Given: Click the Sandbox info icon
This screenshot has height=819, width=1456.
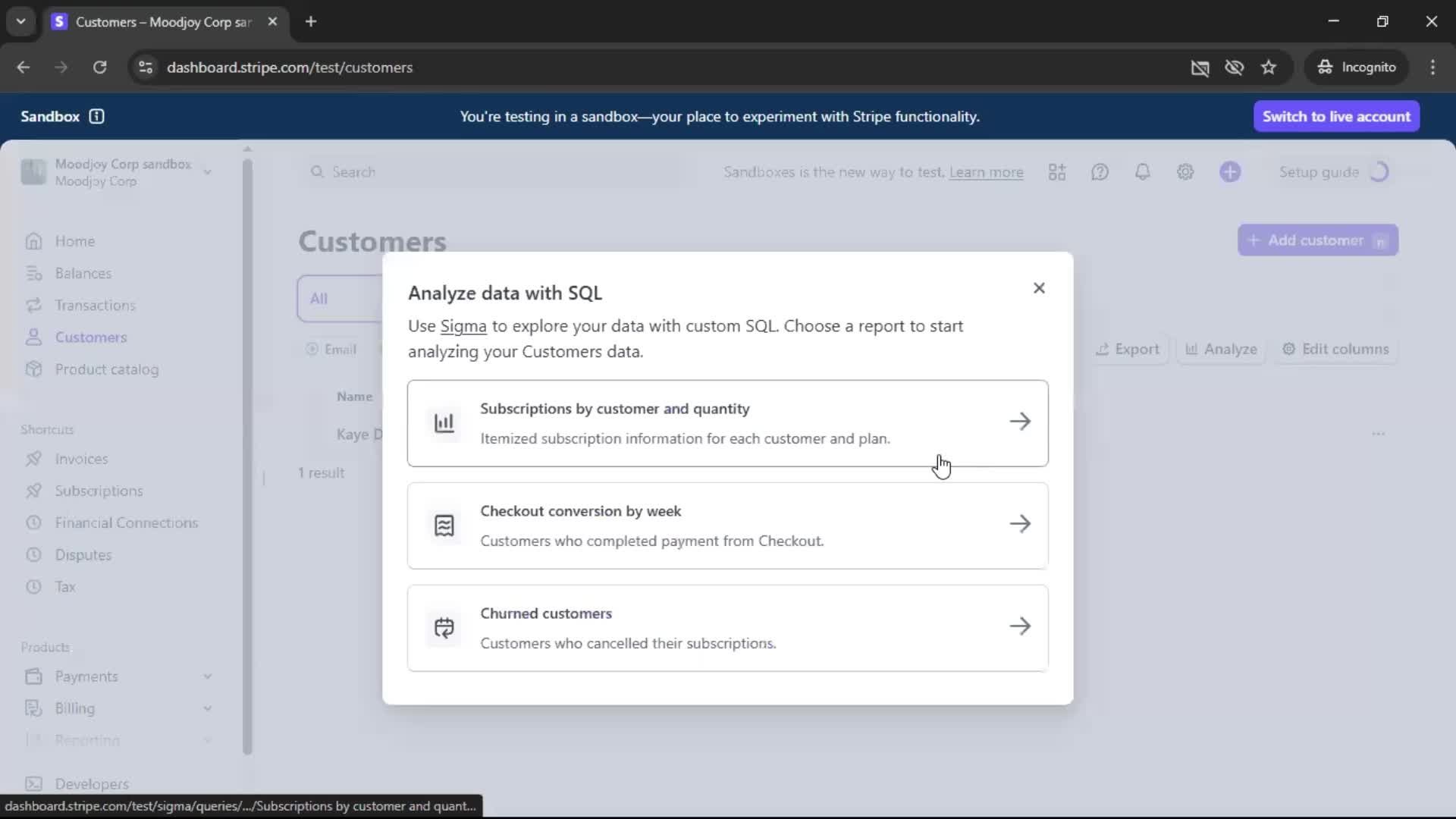Looking at the screenshot, I should [x=96, y=116].
